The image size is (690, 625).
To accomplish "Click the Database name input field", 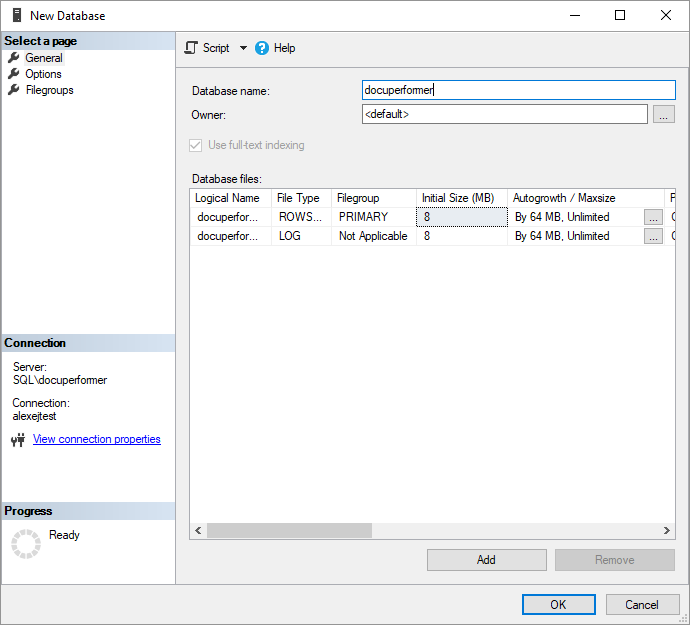I will coord(518,90).
